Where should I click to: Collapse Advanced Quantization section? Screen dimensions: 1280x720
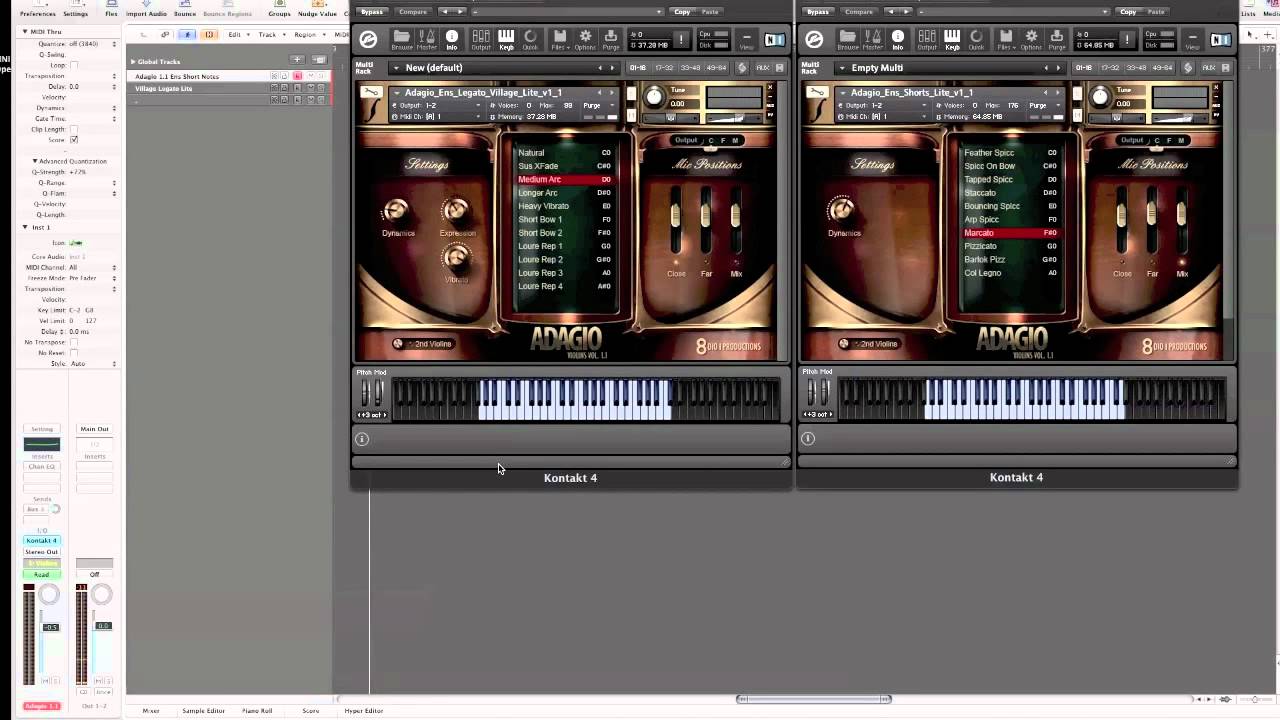tap(35, 161)
